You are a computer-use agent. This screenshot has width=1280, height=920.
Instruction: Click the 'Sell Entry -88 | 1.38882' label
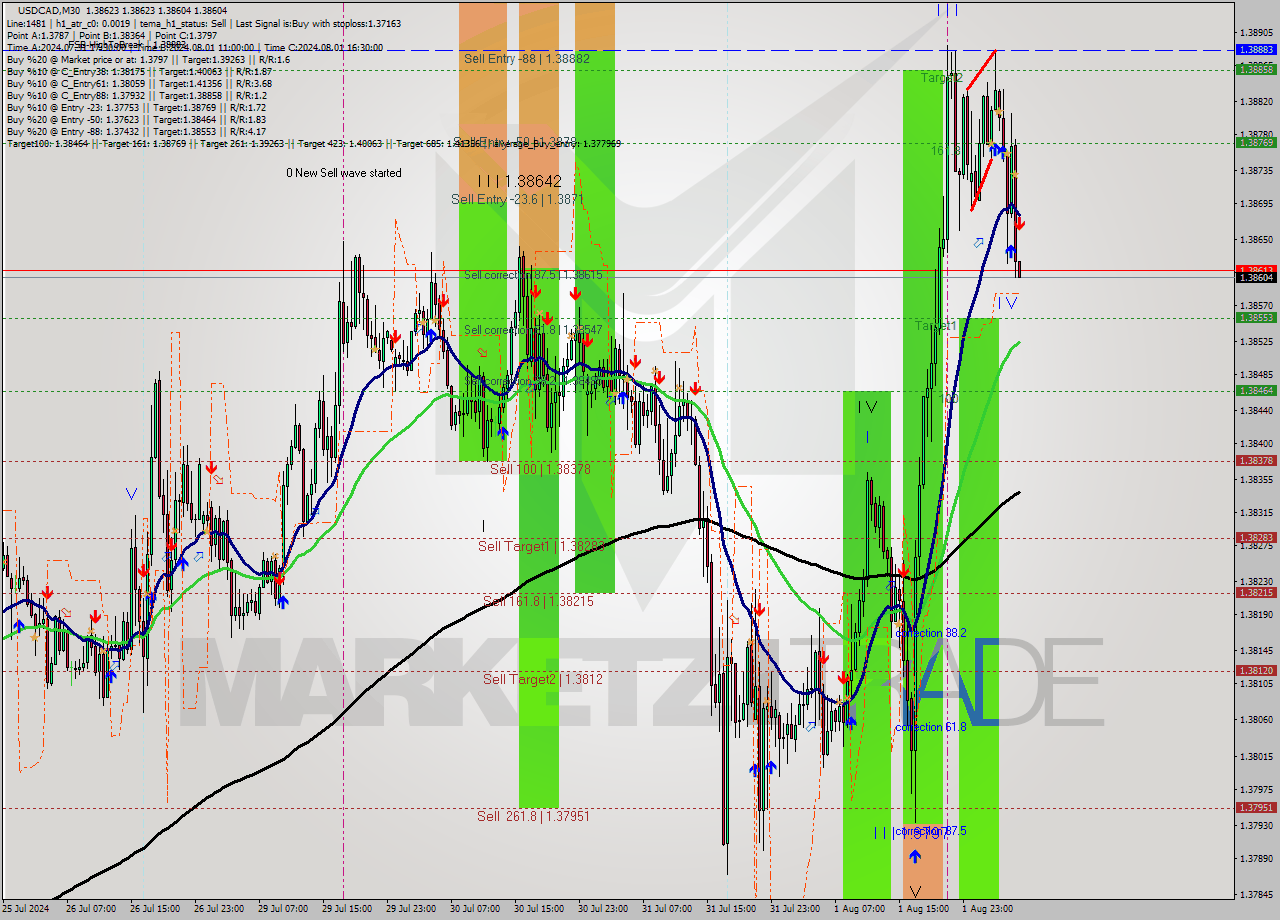pyautogui.click(x=527, y=59)
